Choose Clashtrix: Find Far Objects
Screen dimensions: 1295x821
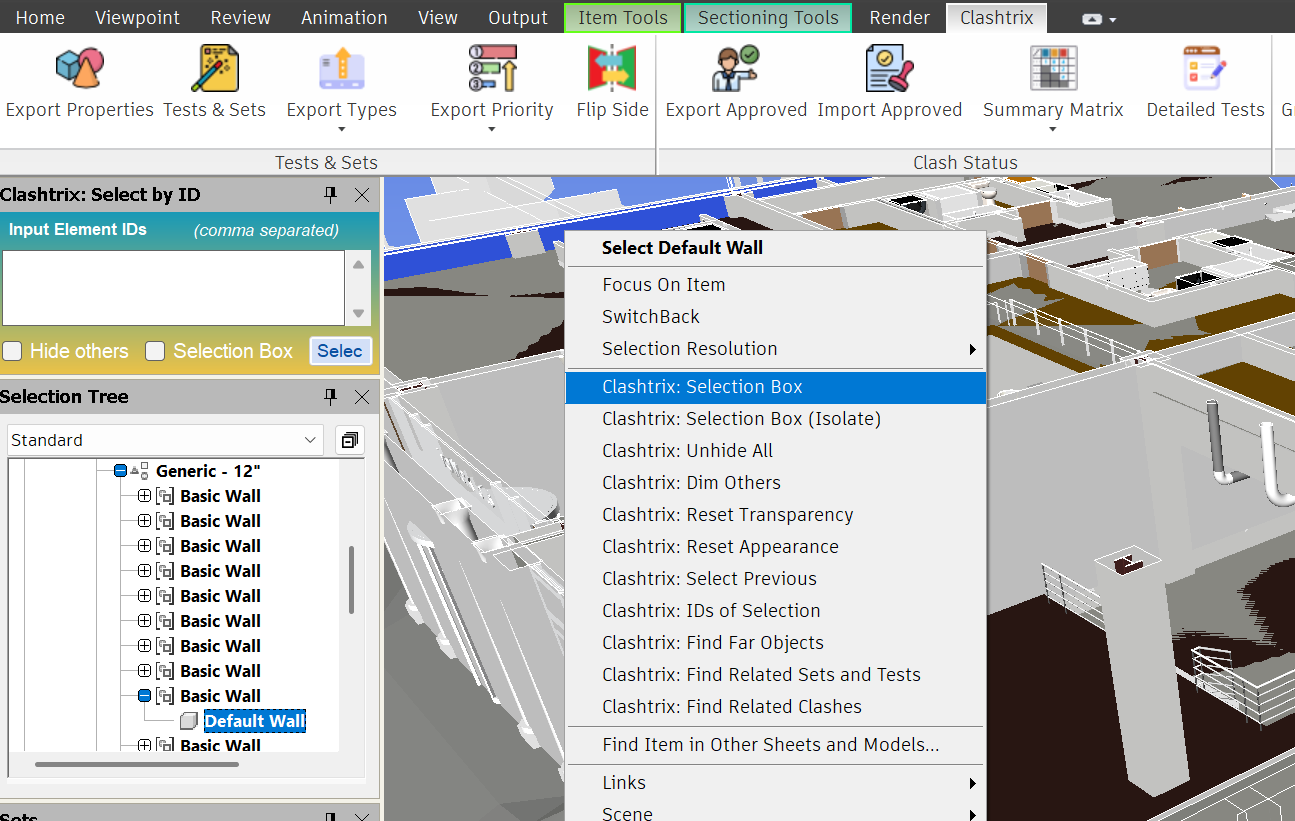(776, 643)
